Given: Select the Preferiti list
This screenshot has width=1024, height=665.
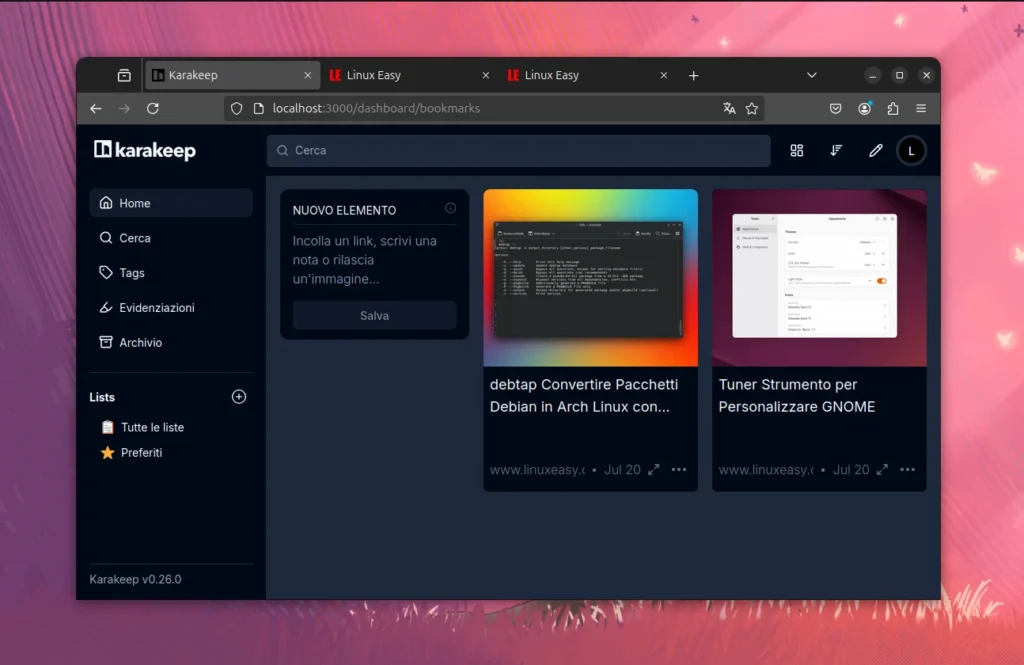Looking at the screenshot, I should (x=141, y=453).
